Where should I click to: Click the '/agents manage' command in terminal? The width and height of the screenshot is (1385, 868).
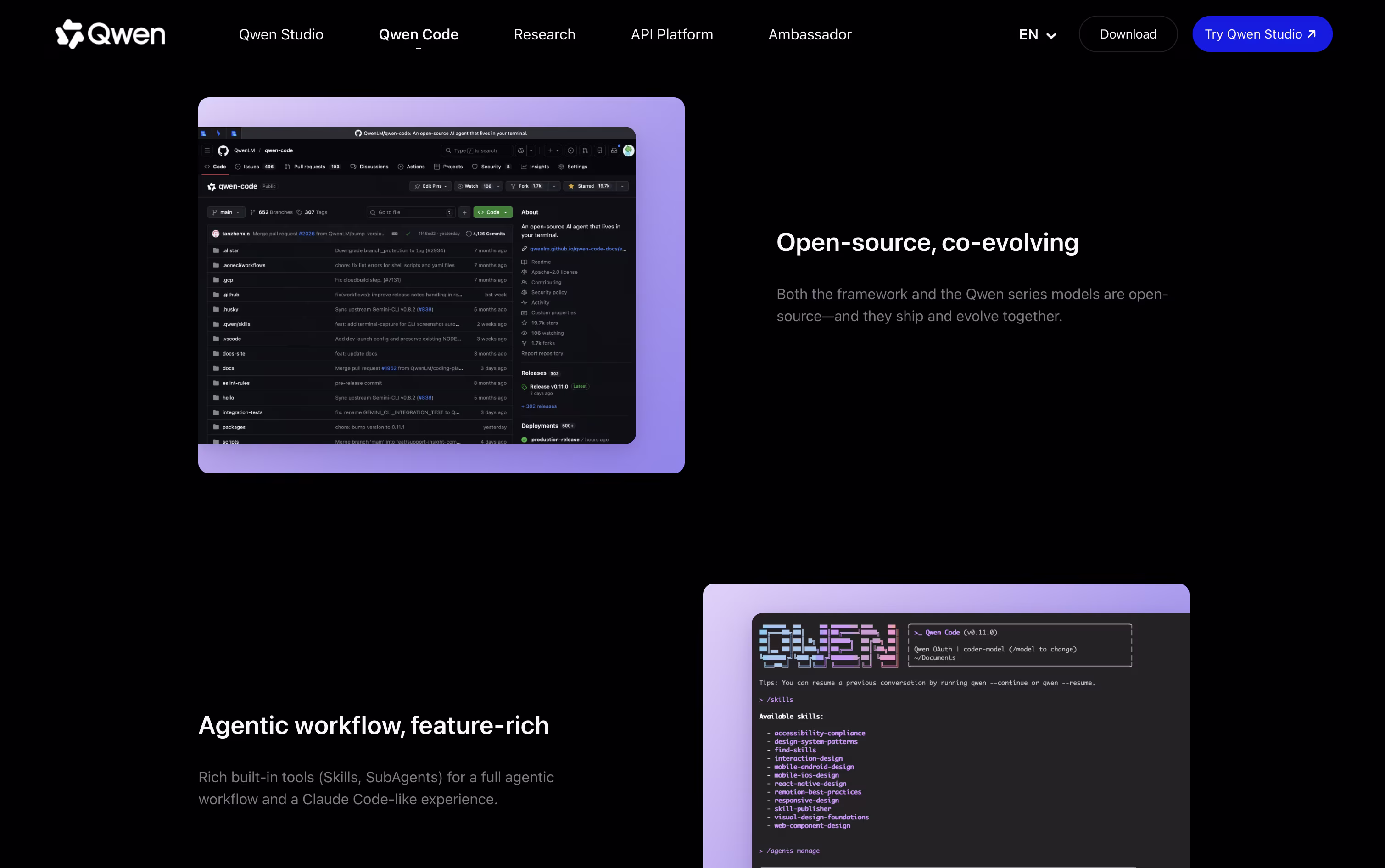click(793, 851)
